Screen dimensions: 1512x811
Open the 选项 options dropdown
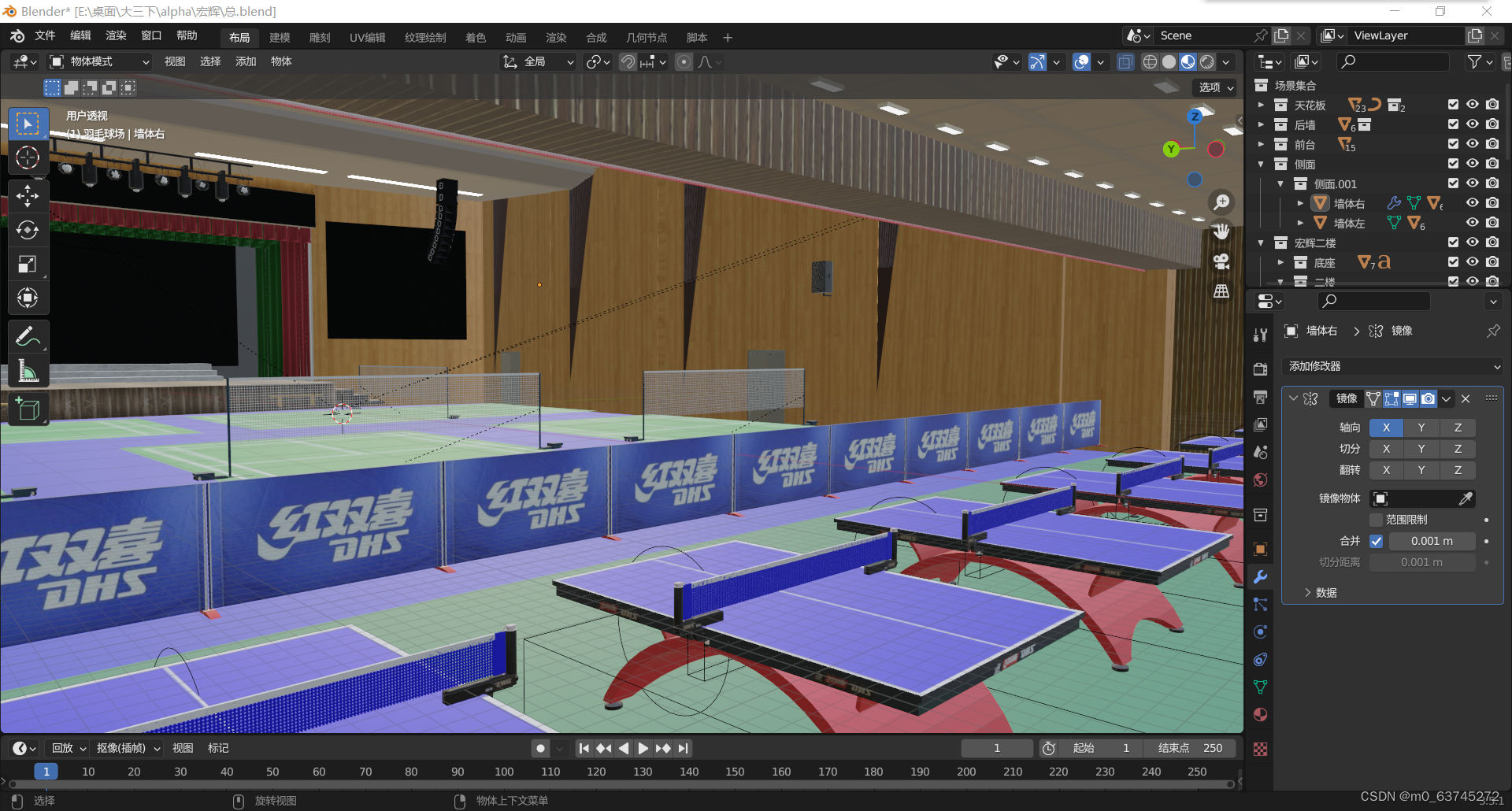(x=1215, y=87)
